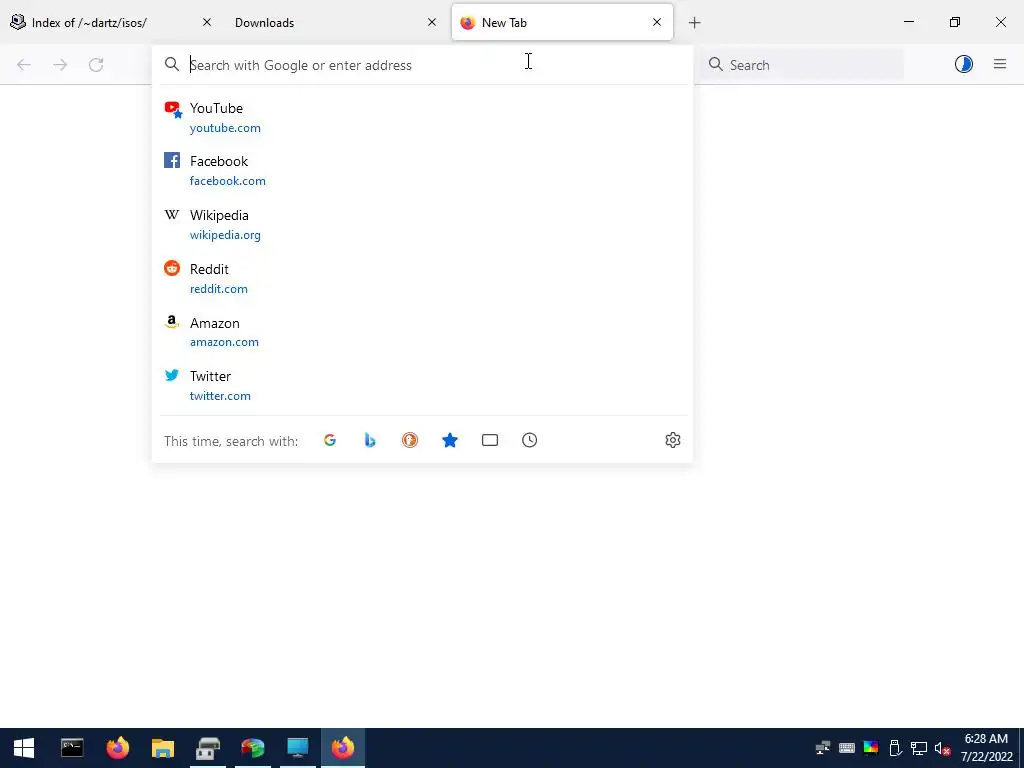Go forward using the forward arrow

pyautogui.click(x=60, y=65)
